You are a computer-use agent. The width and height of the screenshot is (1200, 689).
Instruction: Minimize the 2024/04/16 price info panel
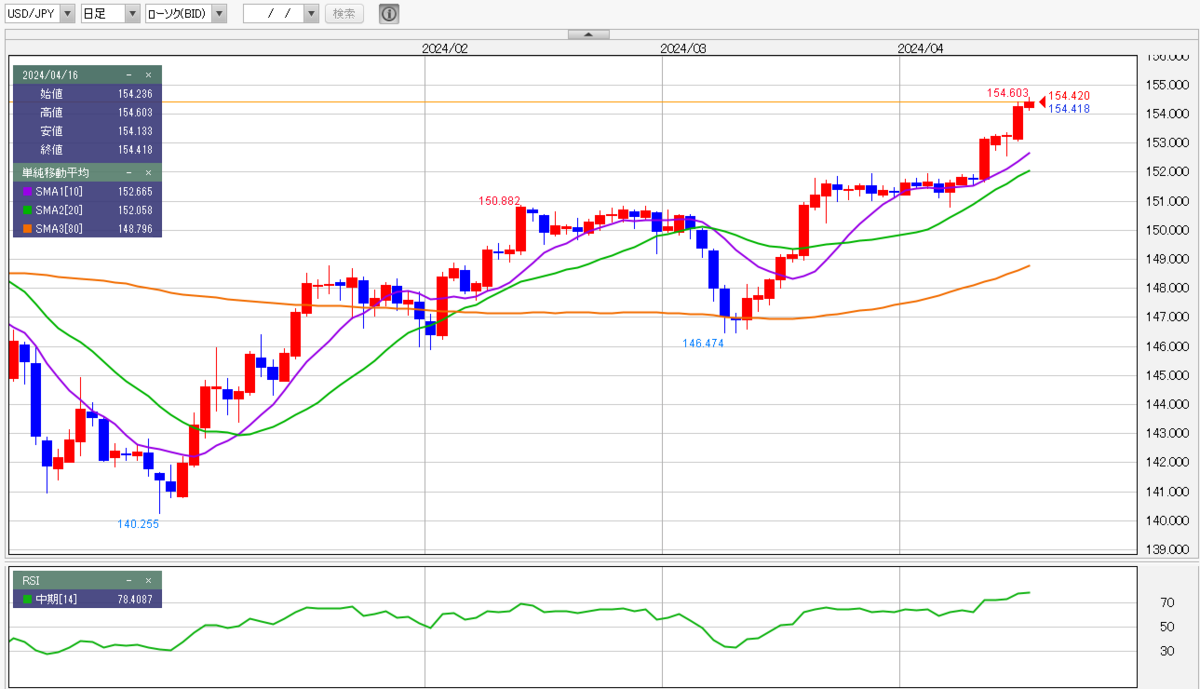click(x=130, y=75)
